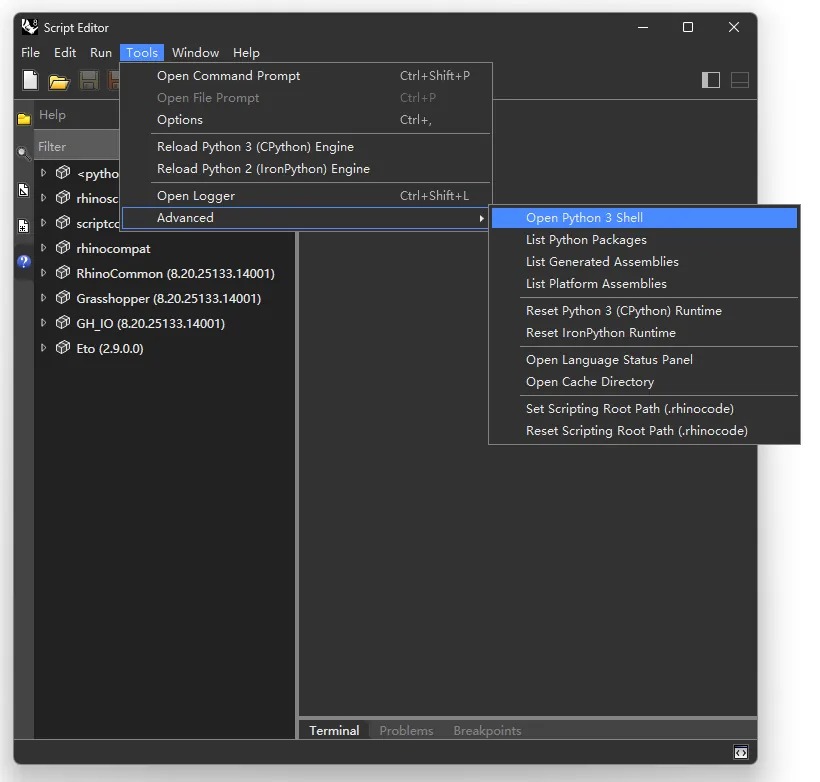Click Reset IronPython Runtime option
Screen dimensions: 820x782
coord(600,333)
